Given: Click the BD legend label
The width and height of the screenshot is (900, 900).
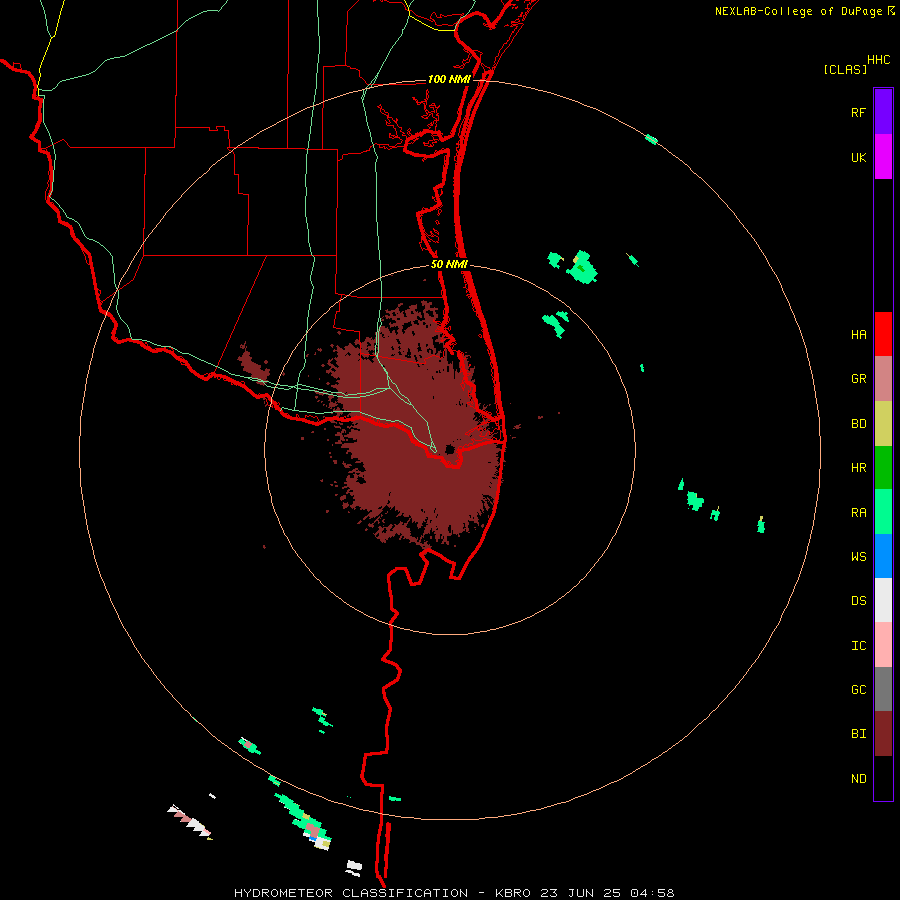Looking at the screenshot, I should (x=858, y=424).
